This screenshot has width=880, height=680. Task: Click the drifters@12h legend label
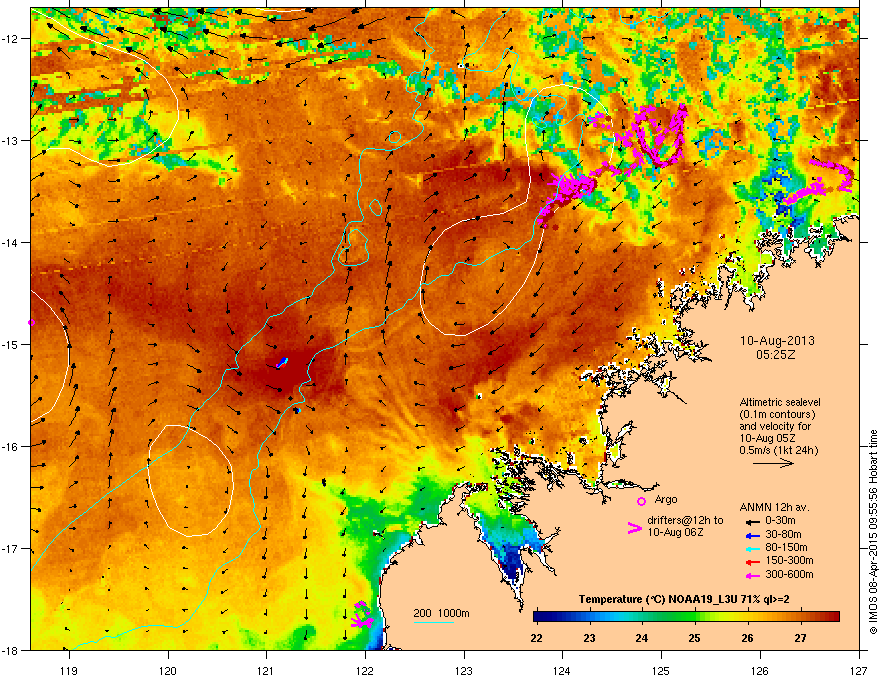point(685,526)
